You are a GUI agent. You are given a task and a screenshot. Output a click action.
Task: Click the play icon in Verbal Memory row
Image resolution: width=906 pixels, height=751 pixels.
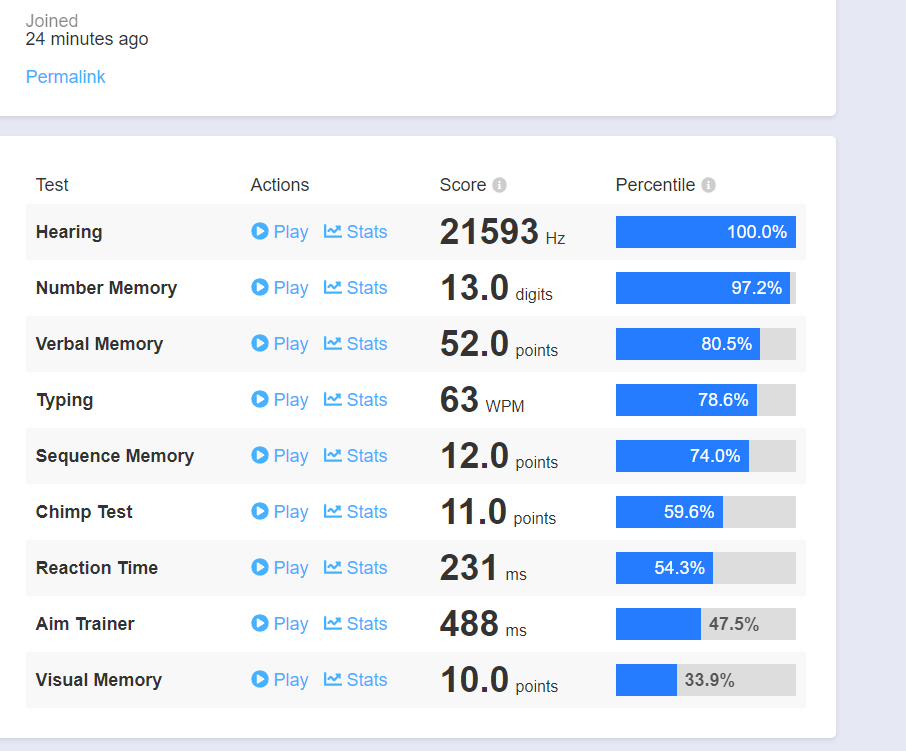coord(260,344)
